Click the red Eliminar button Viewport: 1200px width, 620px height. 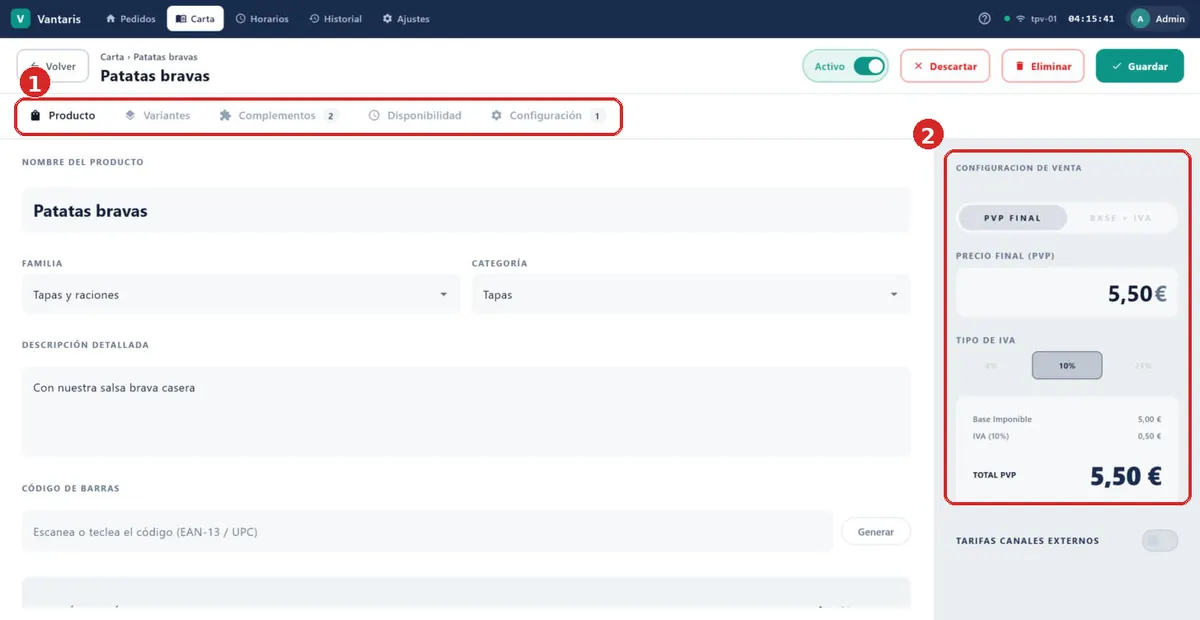coord(1043,66)
